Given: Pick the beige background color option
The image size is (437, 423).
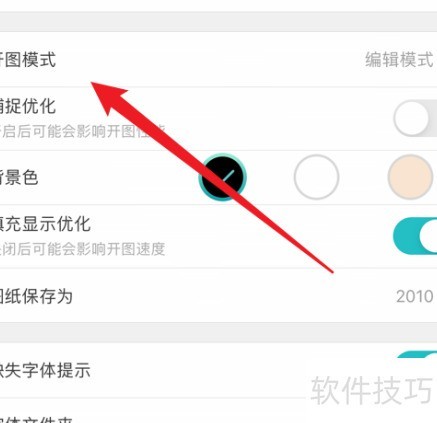Looking at the screenshot, I should coord(410,177).
